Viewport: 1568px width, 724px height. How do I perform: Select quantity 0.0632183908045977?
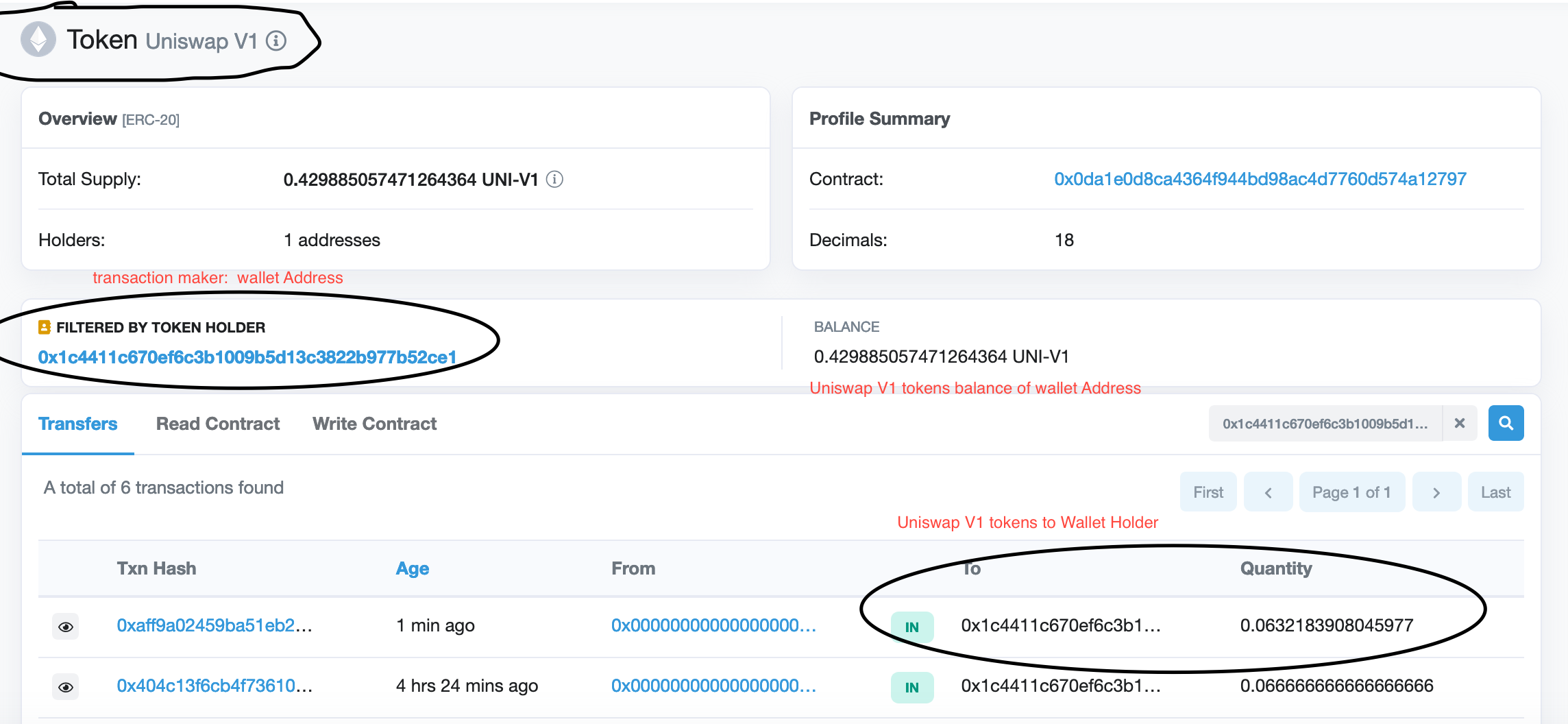click(1327, 625)
